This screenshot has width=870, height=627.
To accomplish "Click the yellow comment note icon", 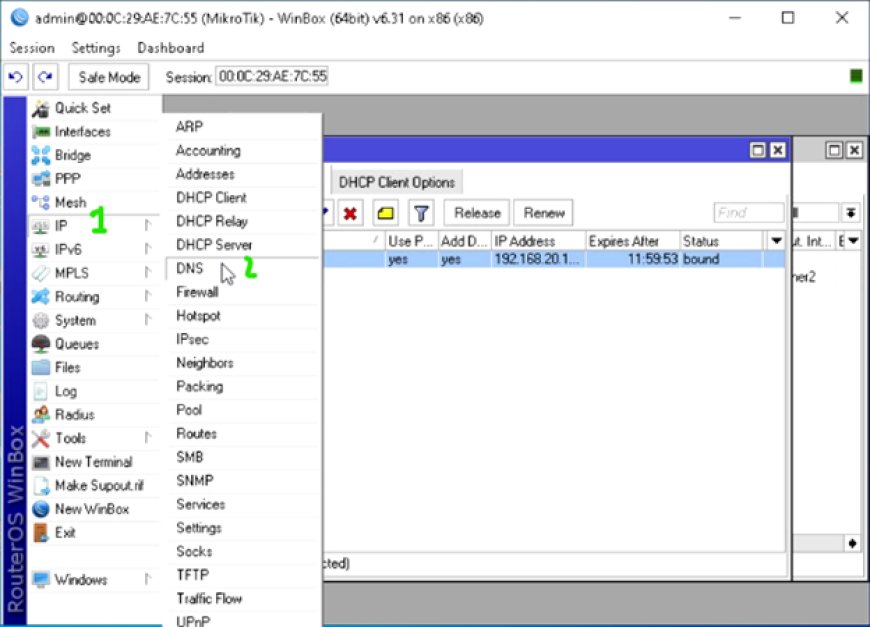I will (386, 213).
